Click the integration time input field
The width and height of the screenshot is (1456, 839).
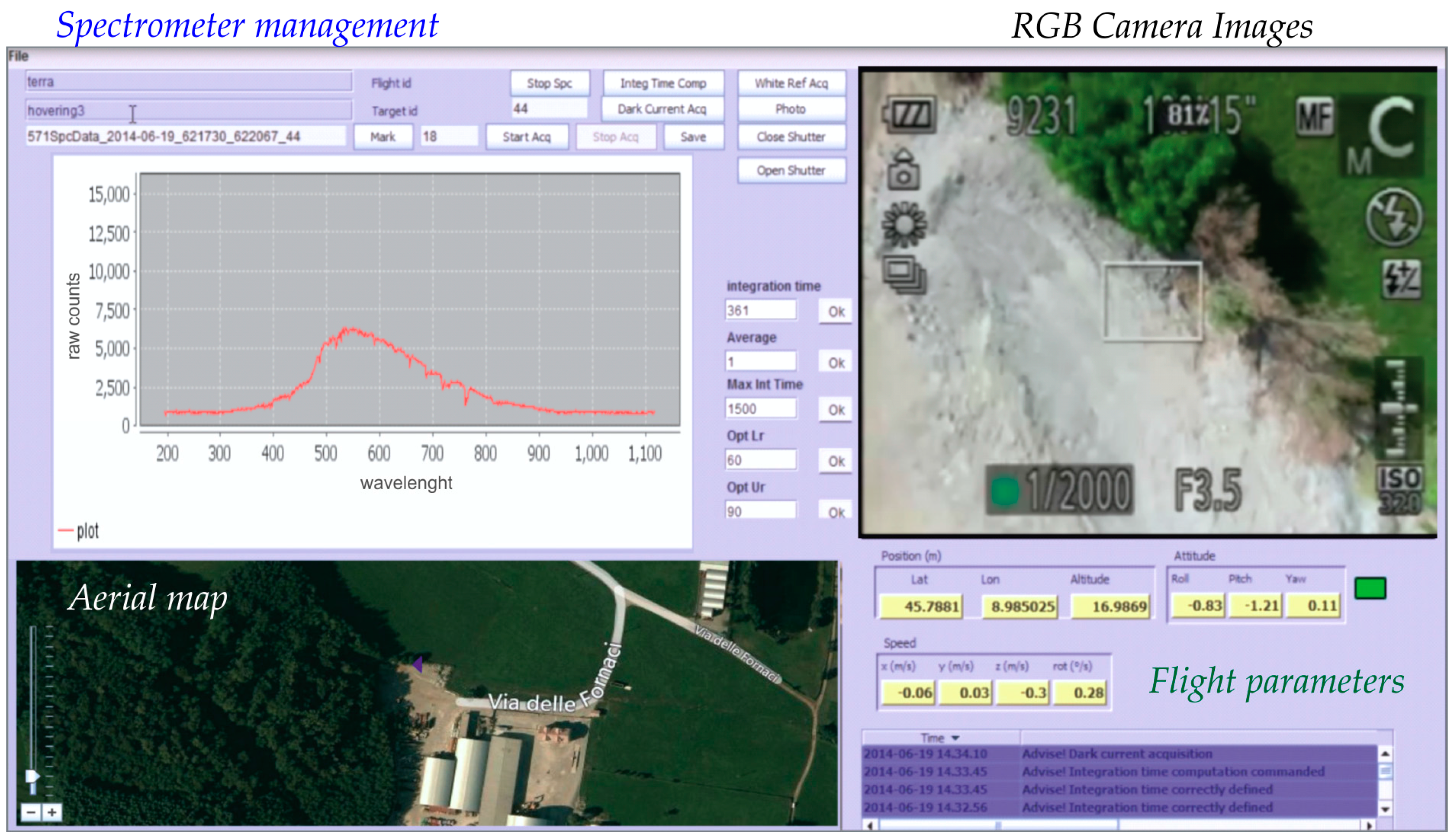point(760,310)
